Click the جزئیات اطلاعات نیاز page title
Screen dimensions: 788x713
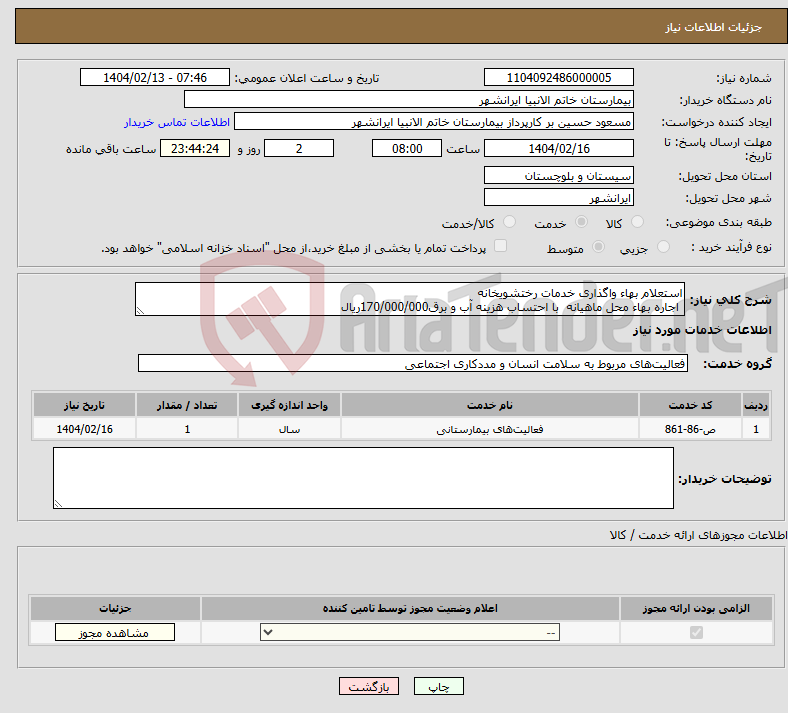pos(714,27)
